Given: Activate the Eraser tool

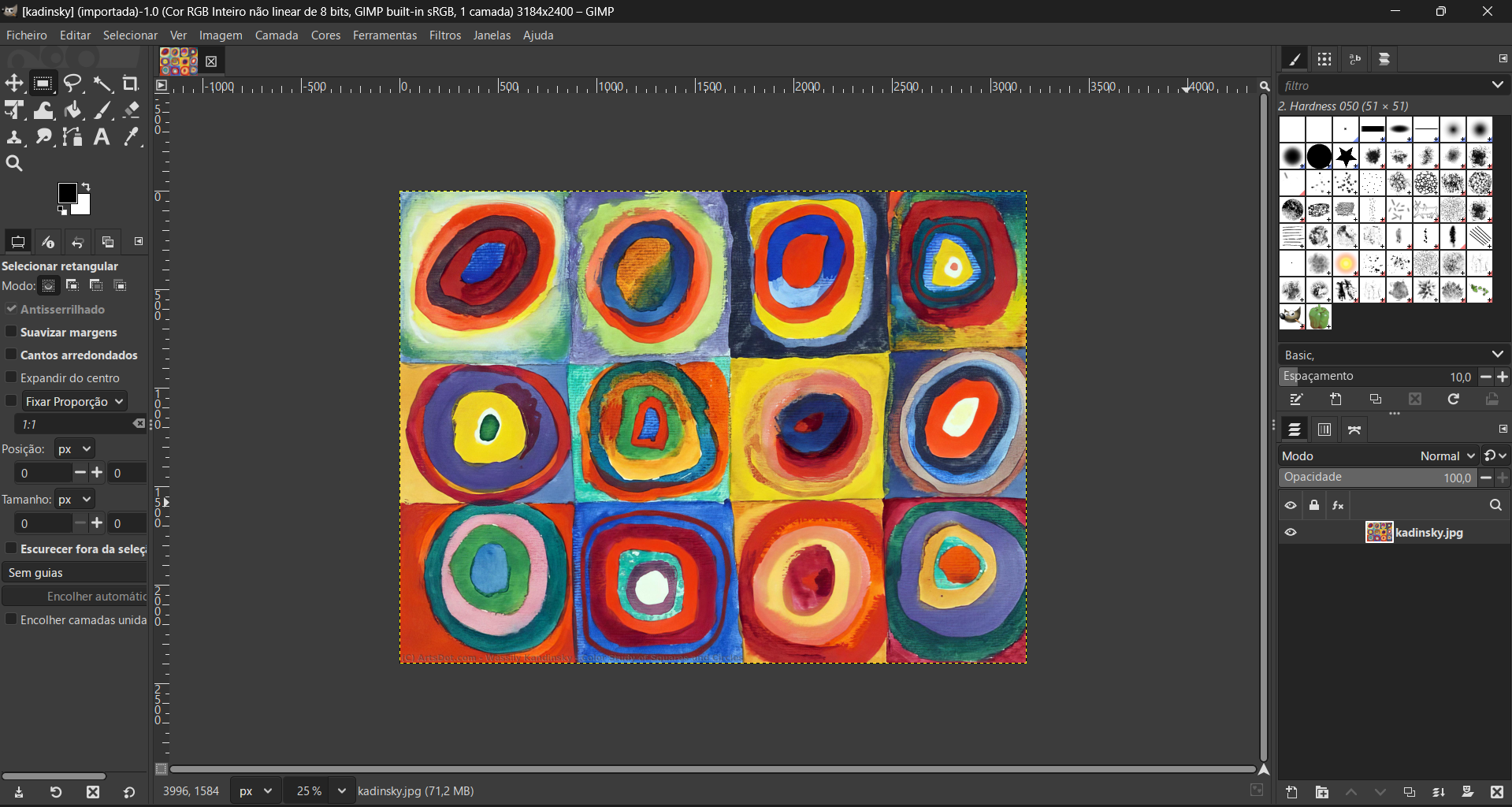Looking at the screenshot, I should click(132, 110).
